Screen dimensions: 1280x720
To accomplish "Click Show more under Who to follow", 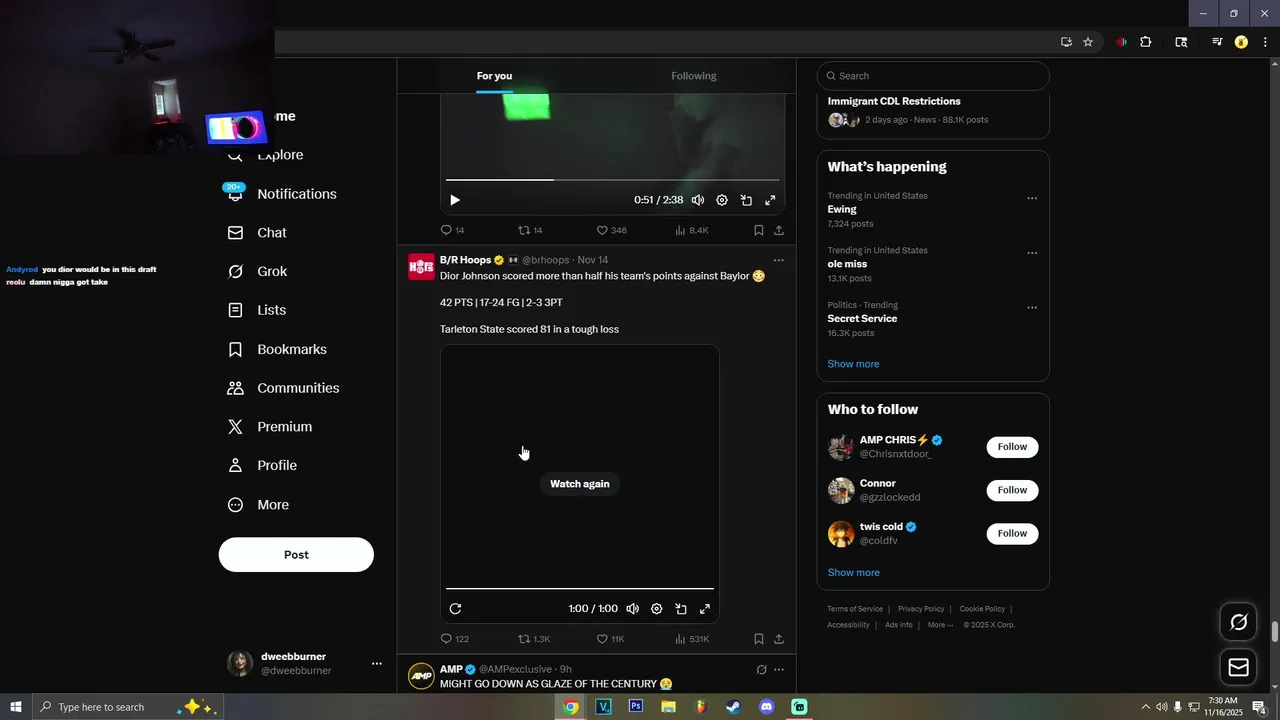I will 853,573.
